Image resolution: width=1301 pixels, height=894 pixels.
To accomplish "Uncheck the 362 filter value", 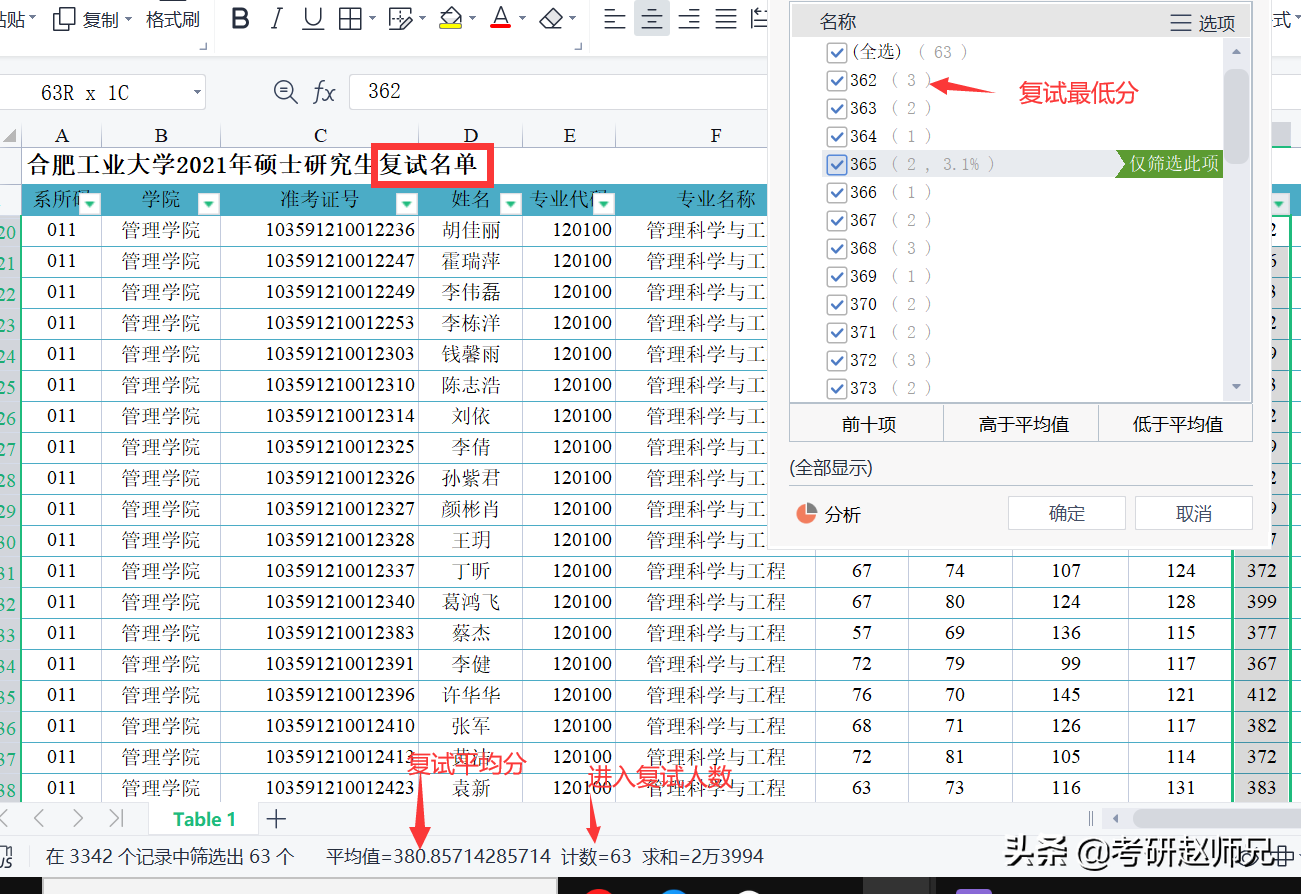I will [x=837, y=80].
